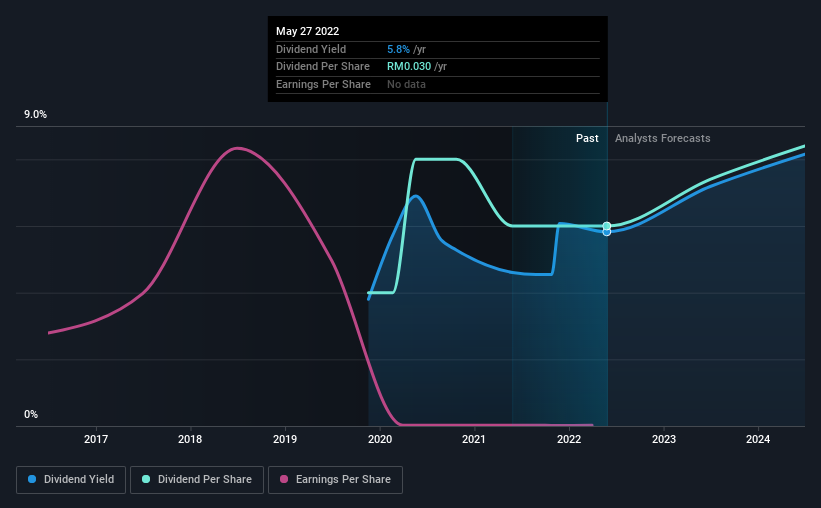Toggle the Dividend Per Share legend button

pos(197,479)
